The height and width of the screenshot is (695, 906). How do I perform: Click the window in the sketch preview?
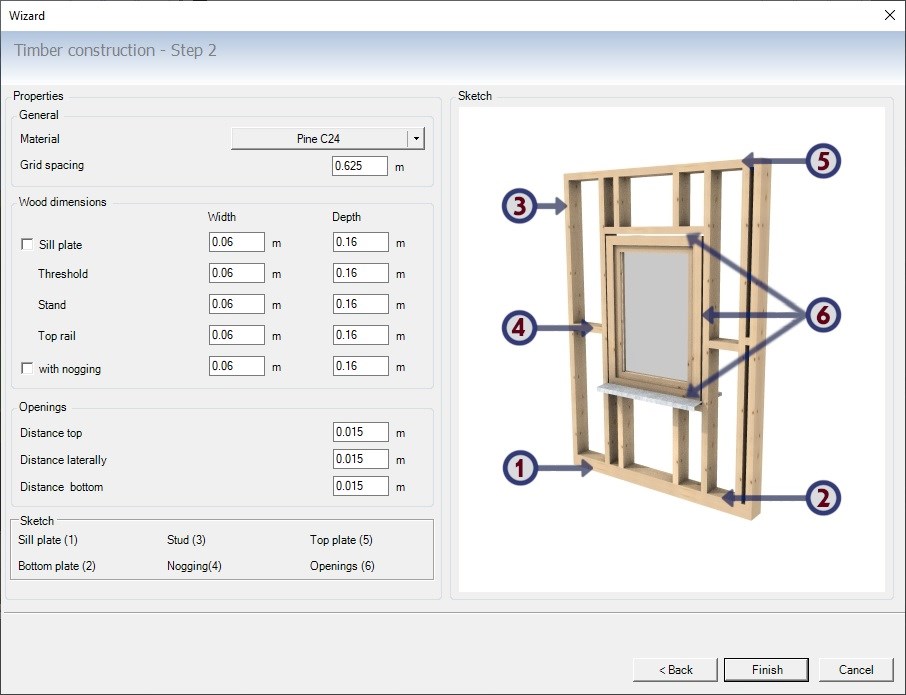click(655, 315)
